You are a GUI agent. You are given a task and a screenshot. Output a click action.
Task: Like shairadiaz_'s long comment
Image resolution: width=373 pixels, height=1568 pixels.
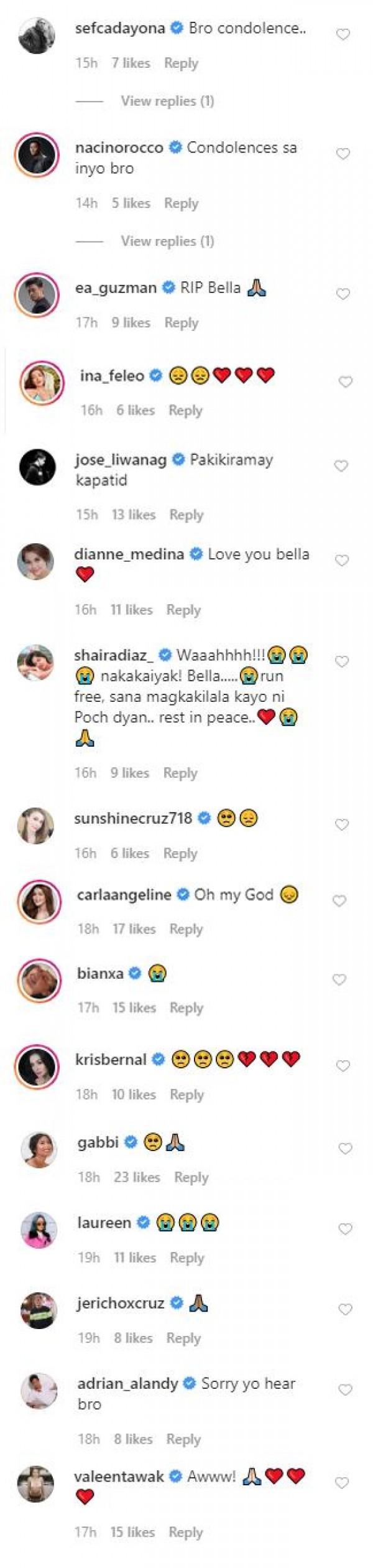[341, 661]
